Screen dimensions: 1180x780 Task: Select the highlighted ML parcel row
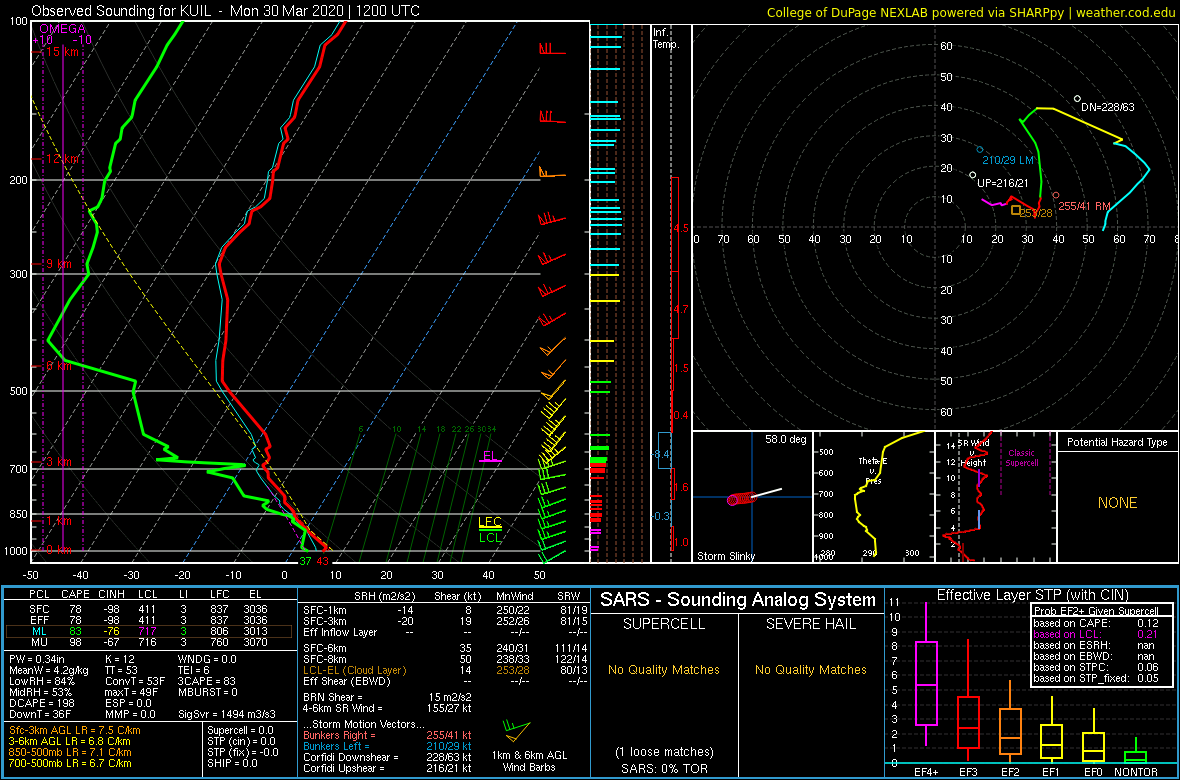point(148,631)
